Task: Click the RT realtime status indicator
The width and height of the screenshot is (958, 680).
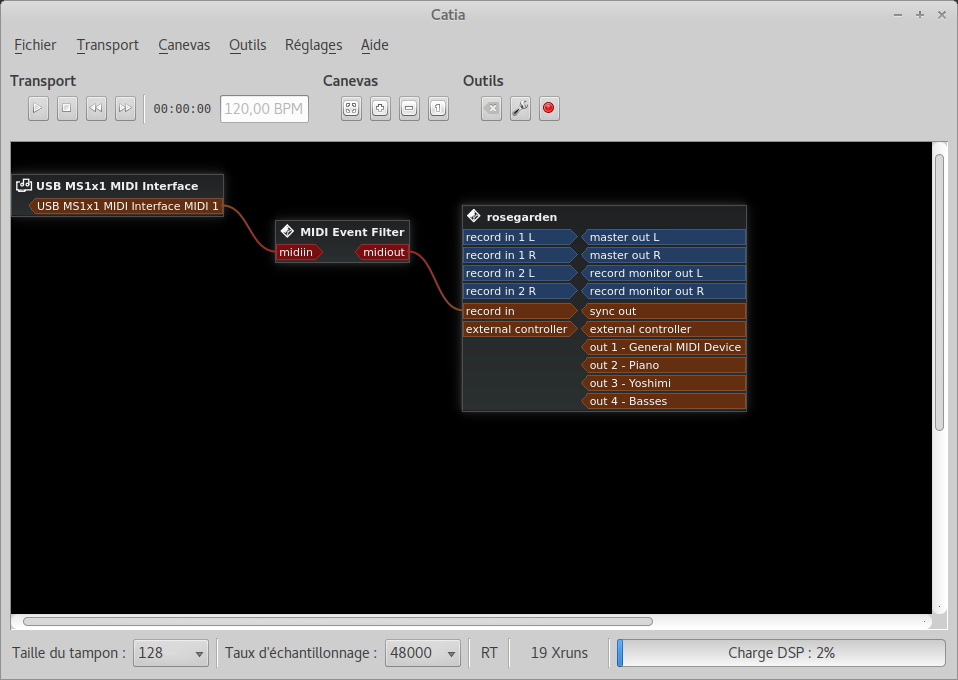Action: 489,653
